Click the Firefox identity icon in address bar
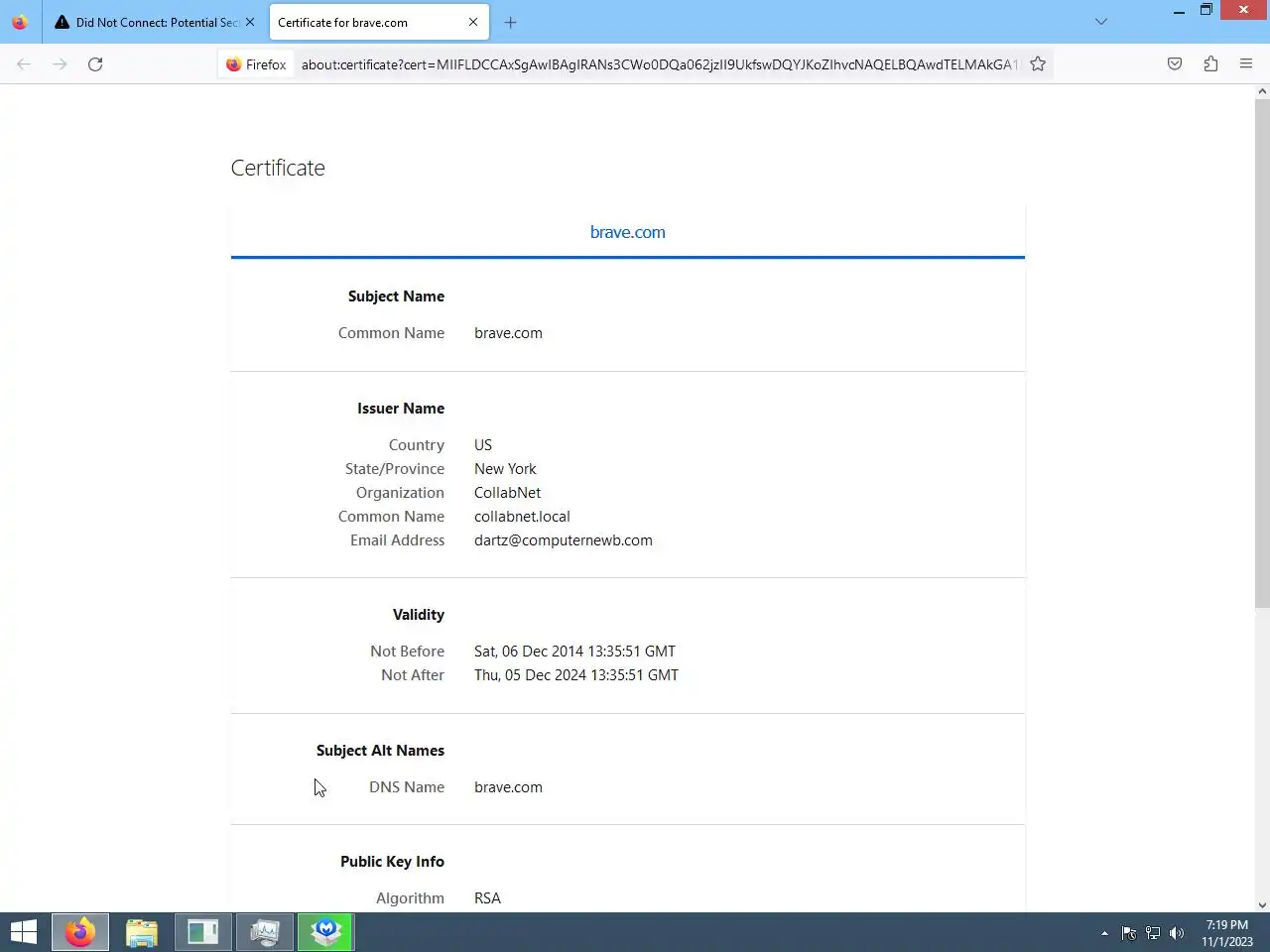The width and height of the screenshot is (1270, 952). pyautogui.click(x=256, y=64)
